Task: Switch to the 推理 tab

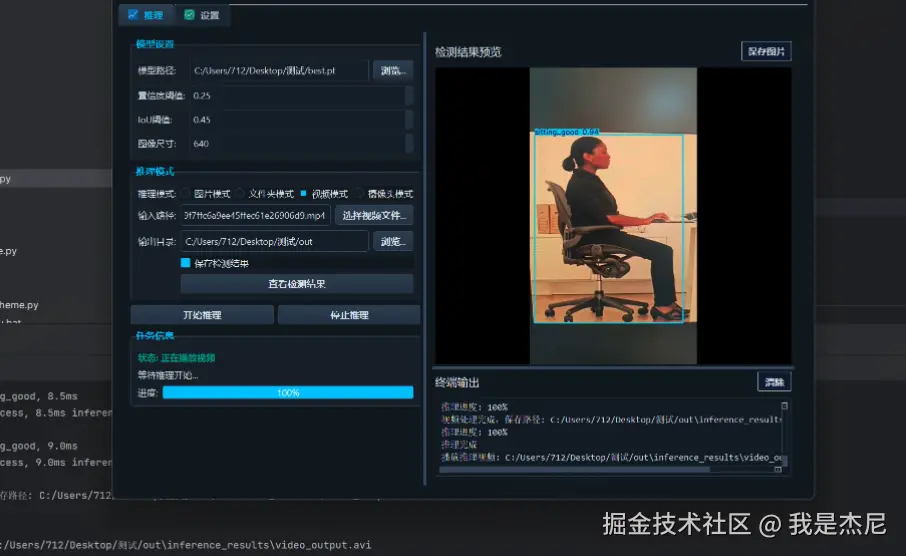Action: 145,15
